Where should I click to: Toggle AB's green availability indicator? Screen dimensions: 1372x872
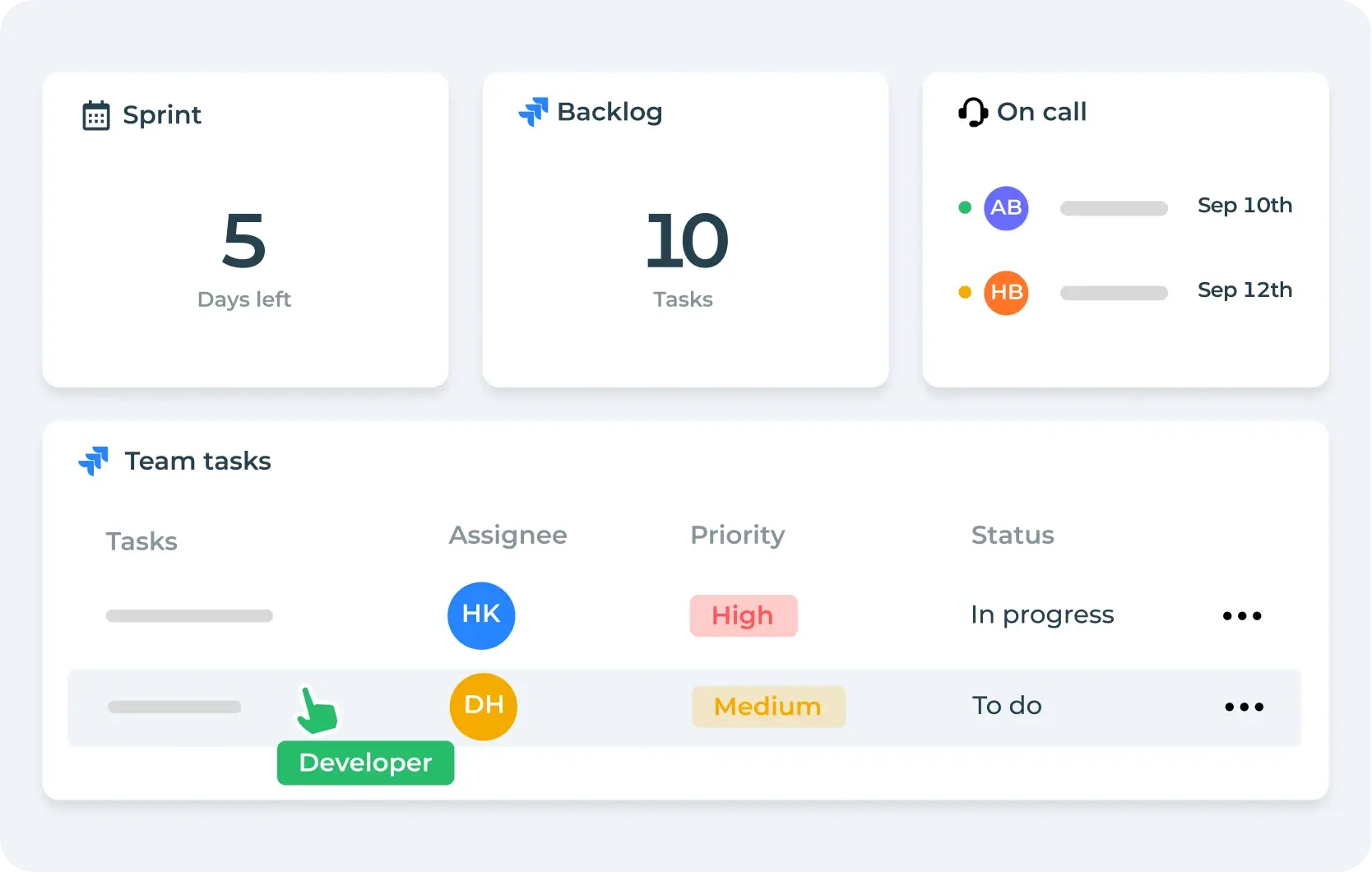click(x=964, y=208)
